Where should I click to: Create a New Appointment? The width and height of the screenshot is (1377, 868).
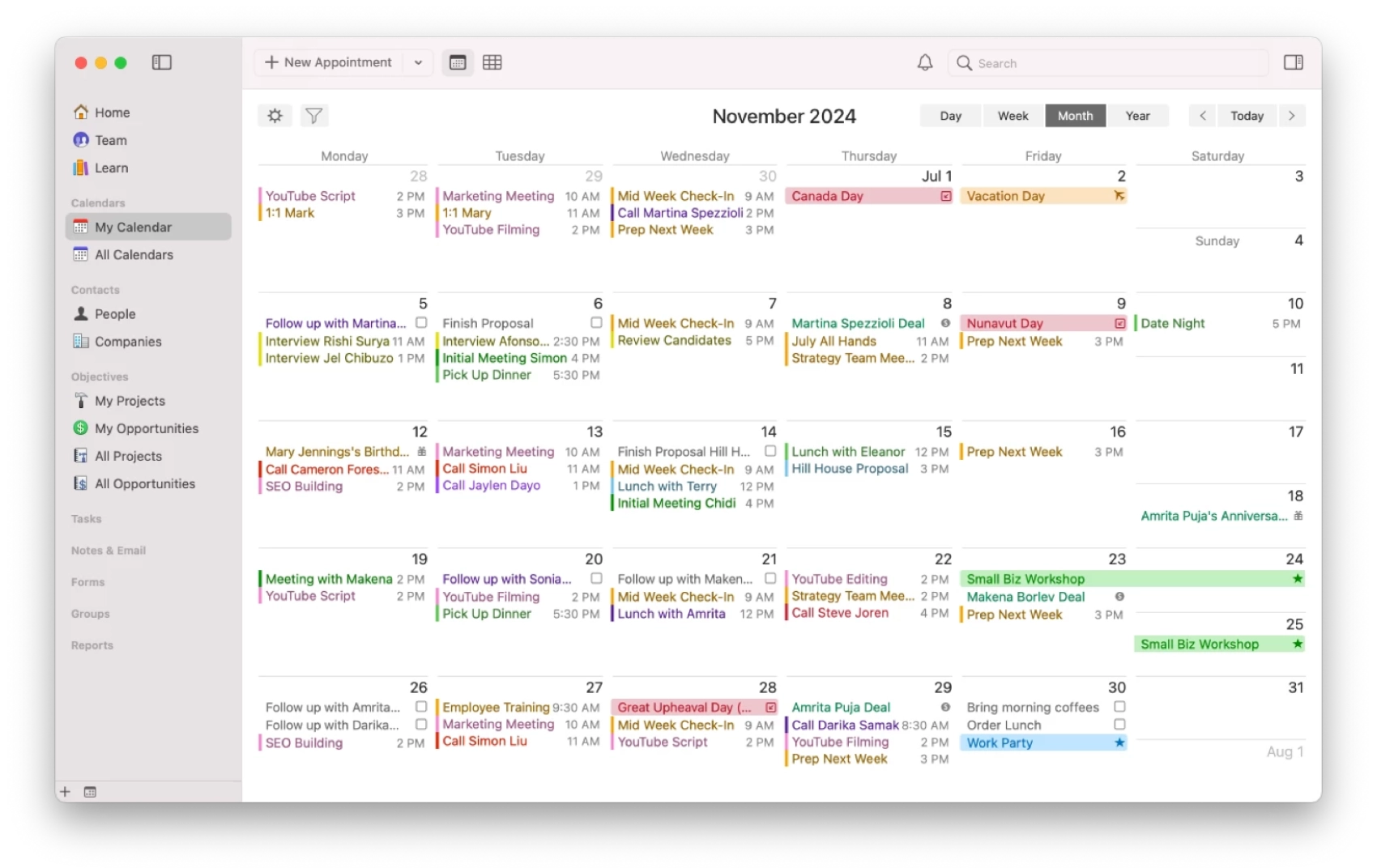point(329,62)
